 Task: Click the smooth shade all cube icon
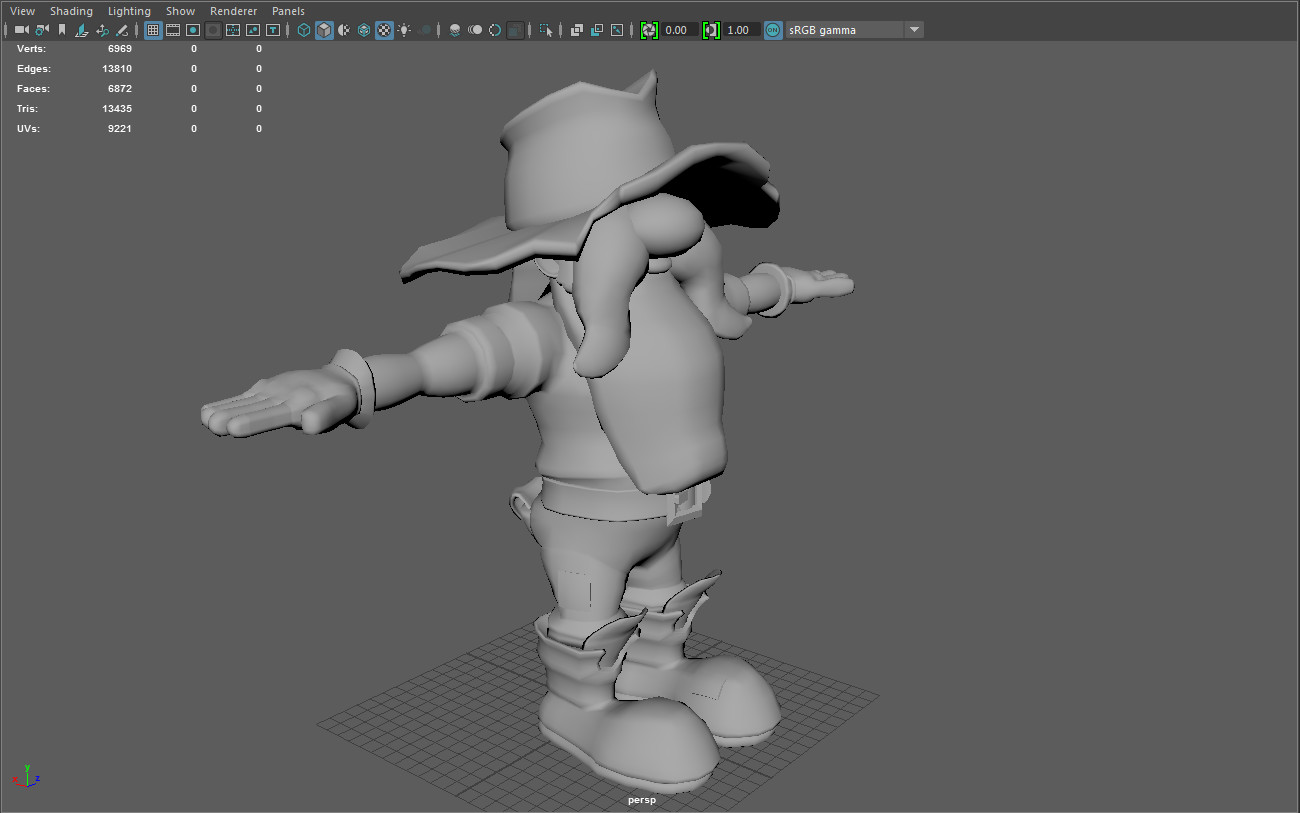click(324, 30)
